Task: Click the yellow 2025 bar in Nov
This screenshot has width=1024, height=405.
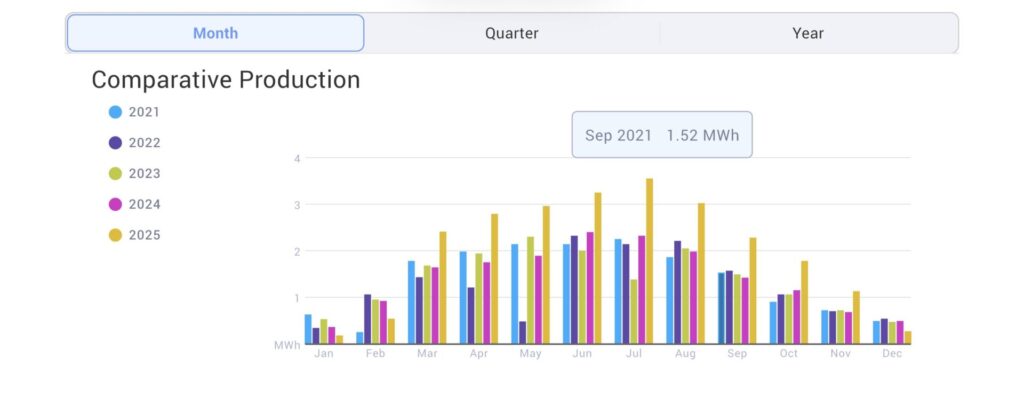Action: pyautogui.click(x=856, y=317)
